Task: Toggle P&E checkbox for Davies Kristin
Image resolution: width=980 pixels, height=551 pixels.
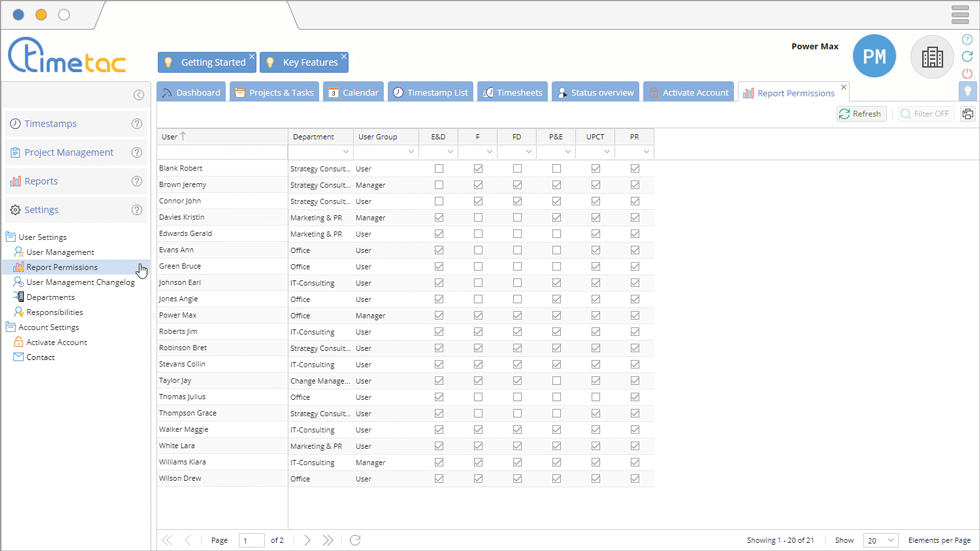Action: tap(556, 217)
